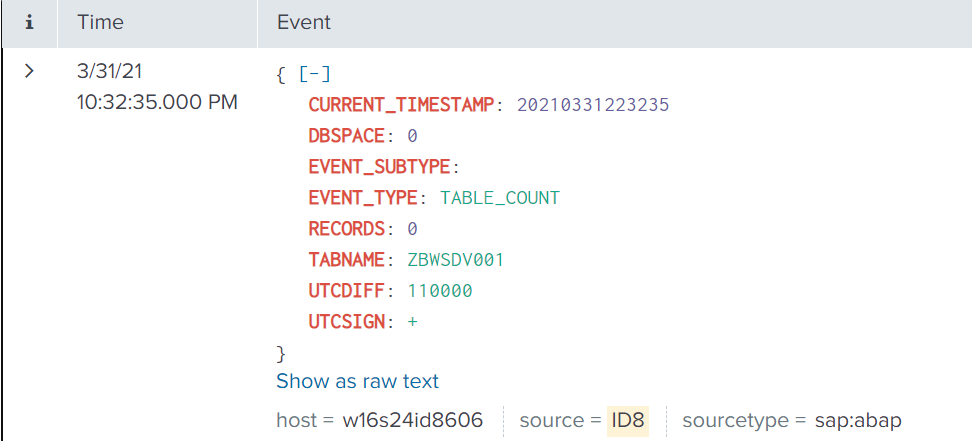Click the TABNAME value ZBWSDV001
This screenshot has height=441, width=972.
click(x=456, y=260)
